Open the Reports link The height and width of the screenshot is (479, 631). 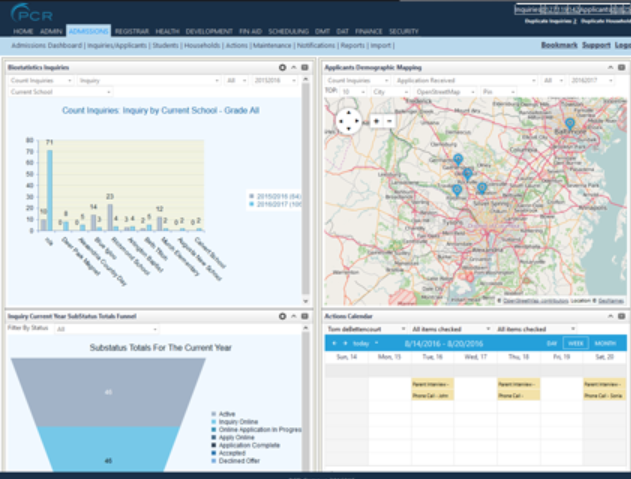point(353,45)
